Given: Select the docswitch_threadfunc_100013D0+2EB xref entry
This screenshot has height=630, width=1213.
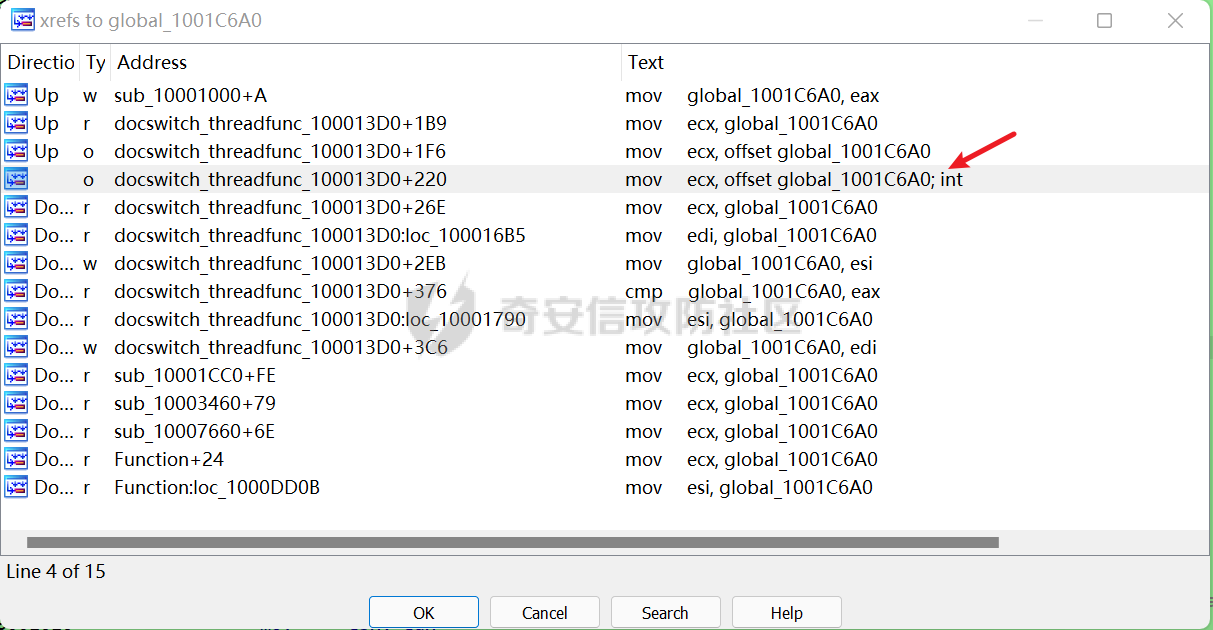Looking at the screenshot, I should pyautogui.click(x=280, y=264).
